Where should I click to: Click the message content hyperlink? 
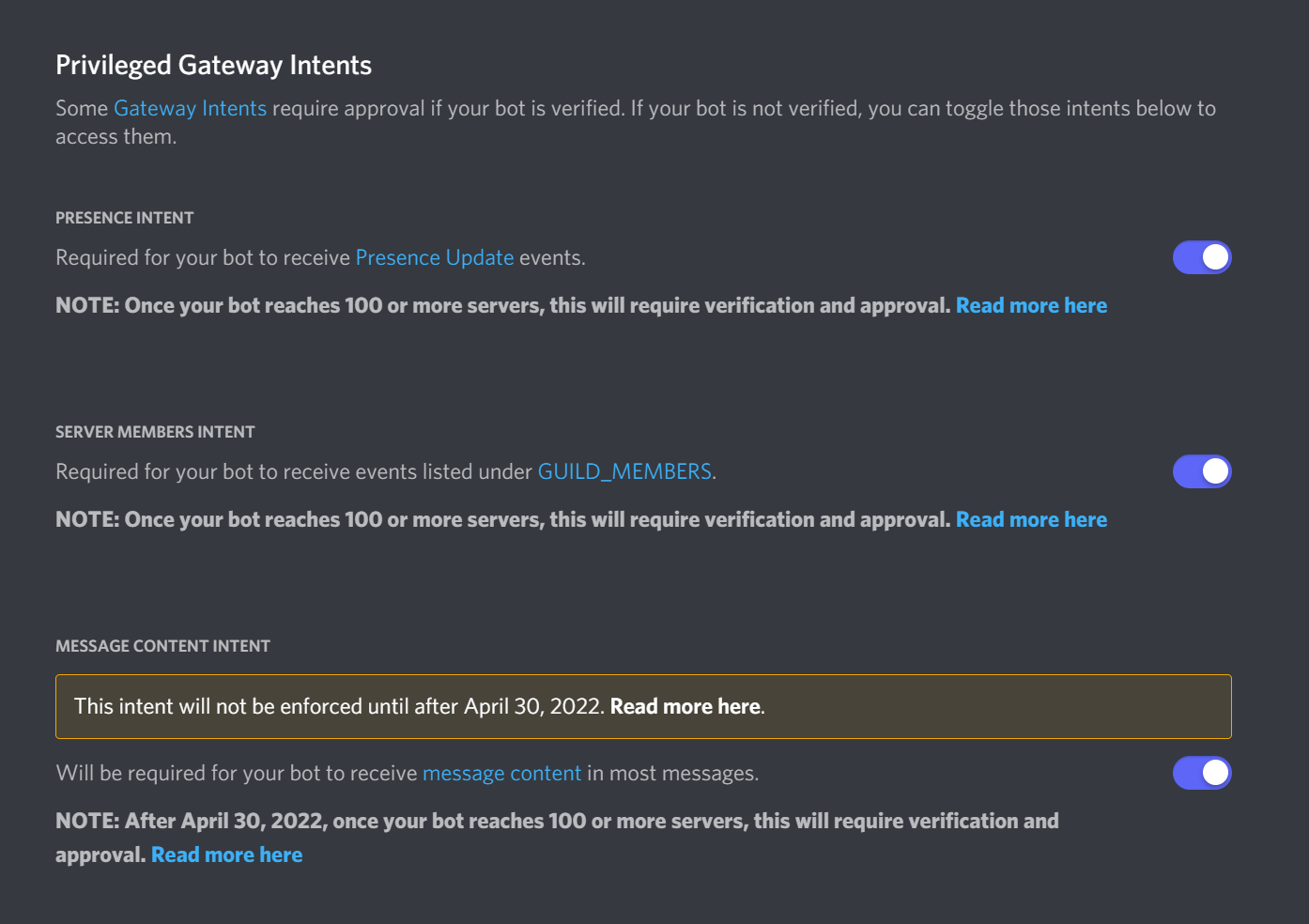click(501, 773)
